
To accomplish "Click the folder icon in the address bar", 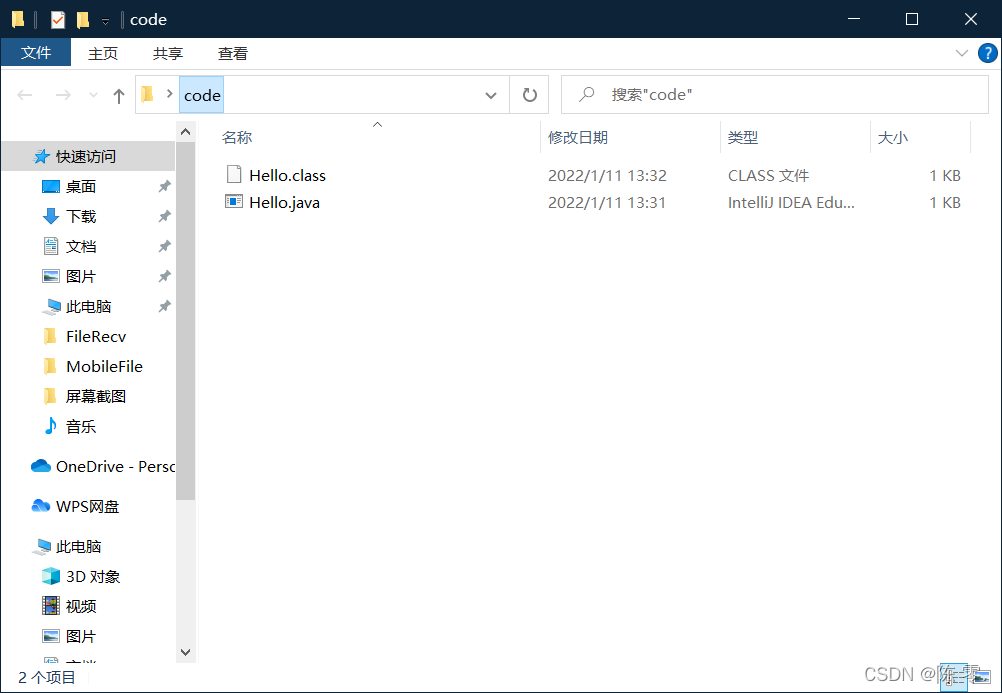I will coord(148,95).
